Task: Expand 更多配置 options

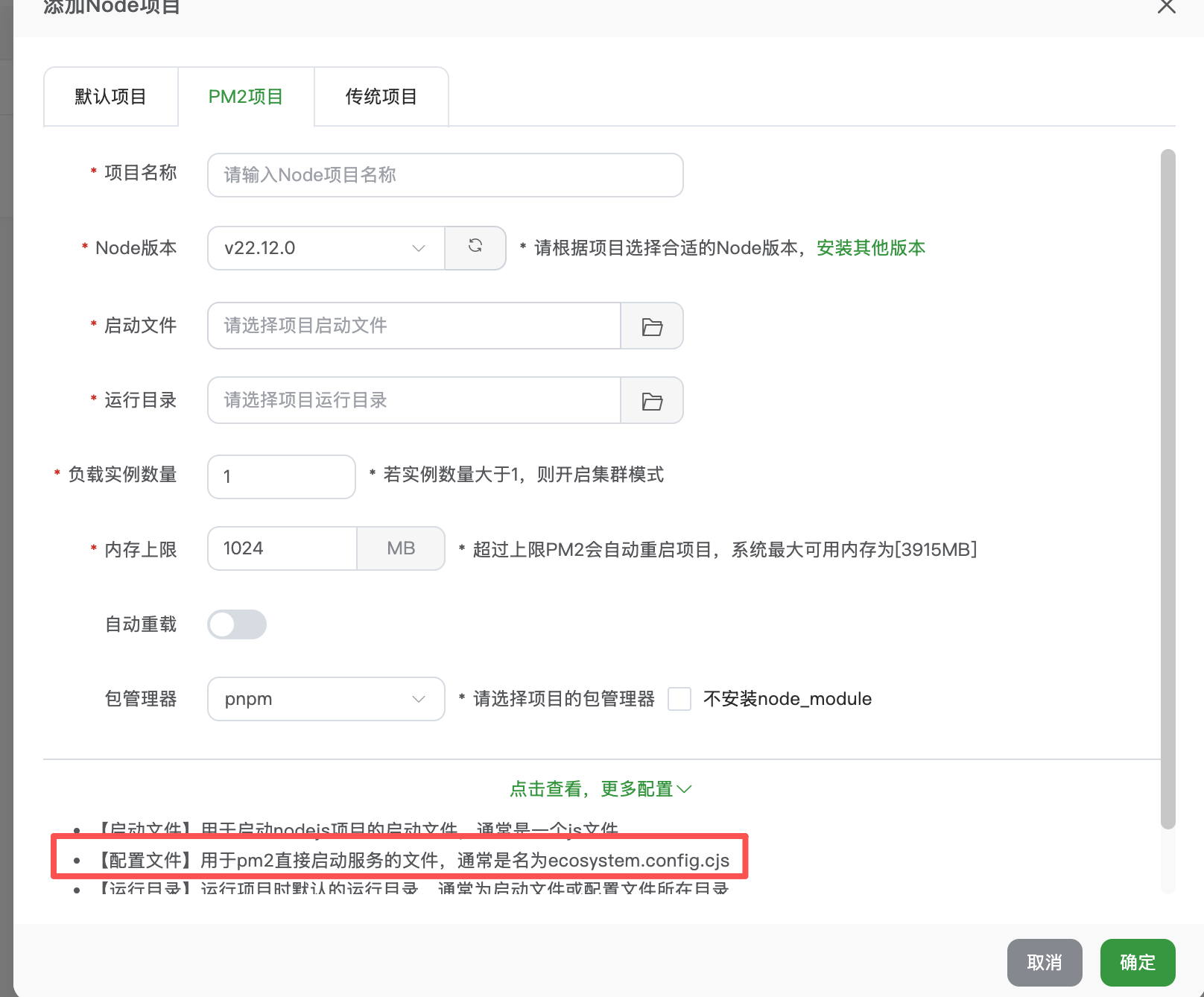Action: point(601,788)
